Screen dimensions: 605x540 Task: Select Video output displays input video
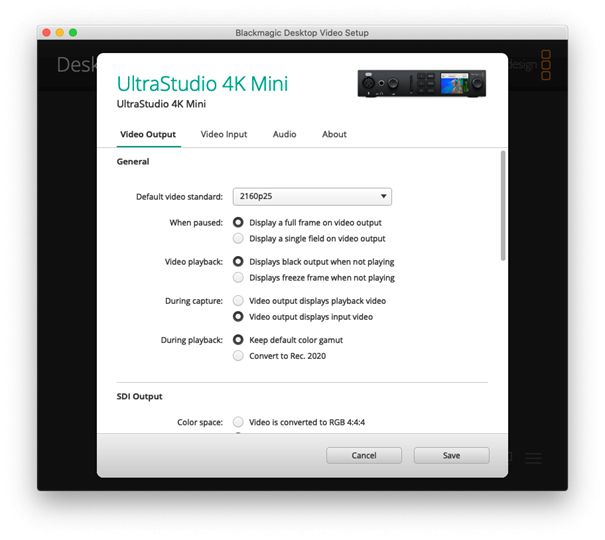(238, 317)
